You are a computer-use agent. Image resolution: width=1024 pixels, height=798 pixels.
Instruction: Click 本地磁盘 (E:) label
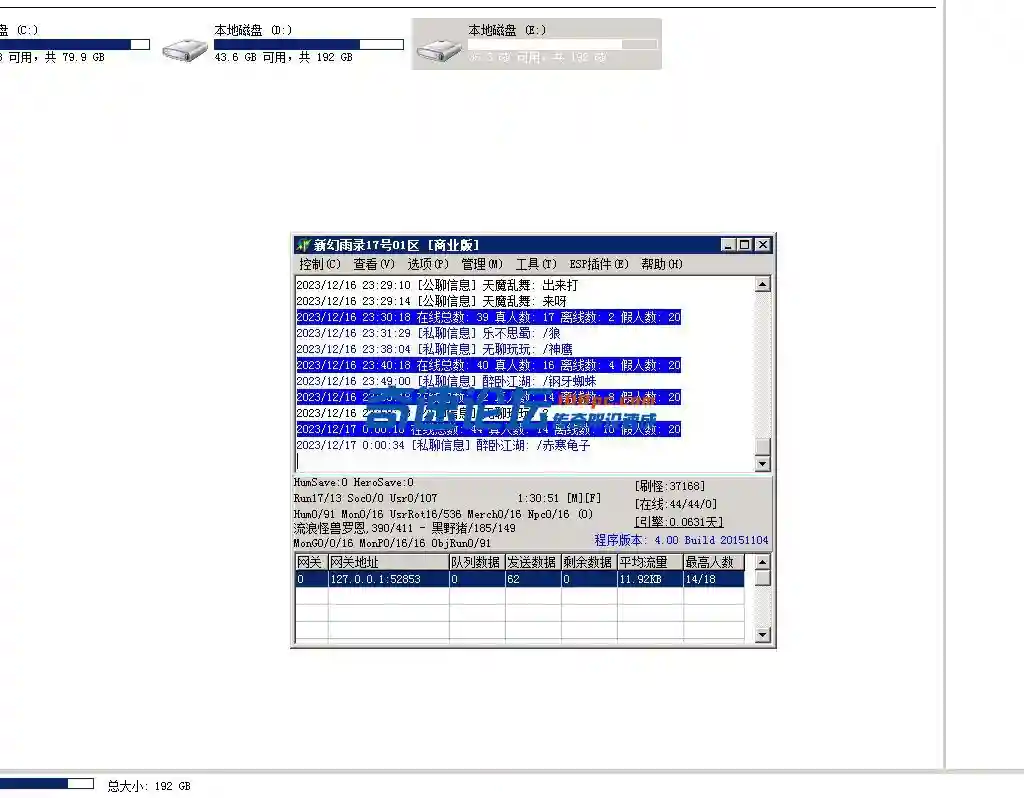pos(507,30)
